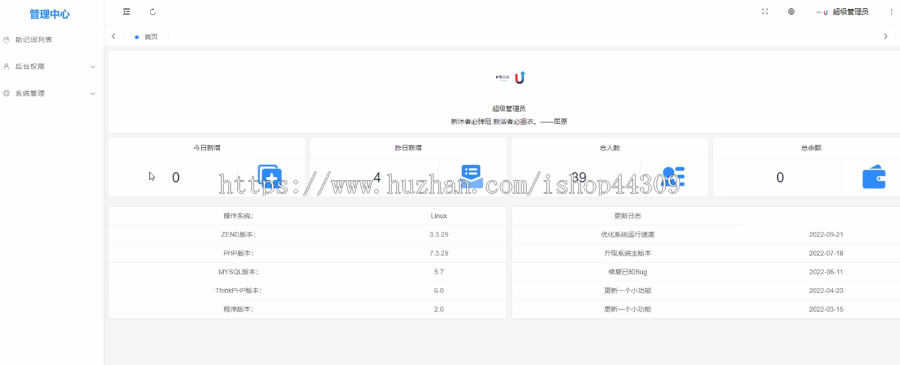
Task: Click the Linux value cell
Action: click(439, 216)
